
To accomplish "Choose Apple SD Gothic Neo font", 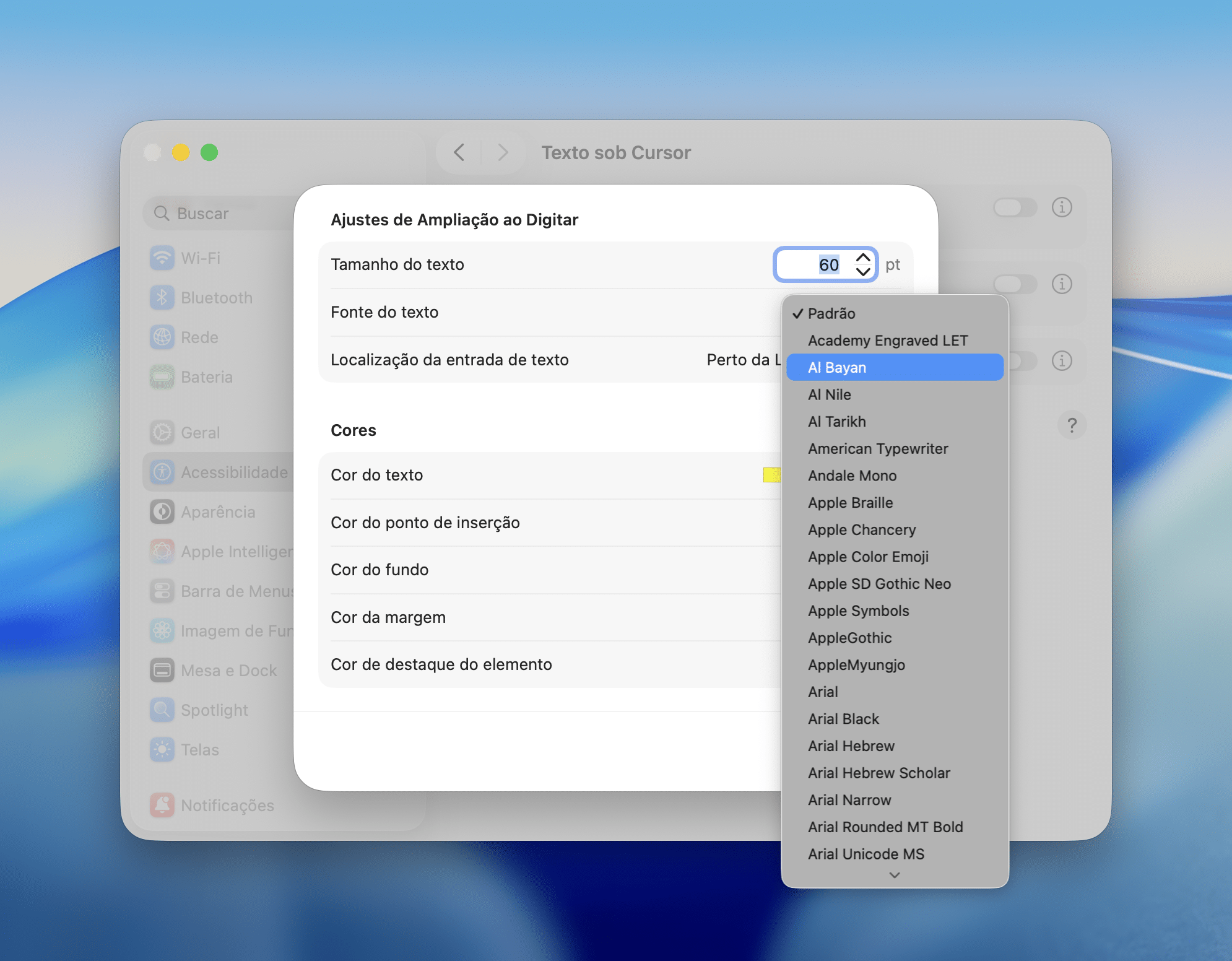I will coord(895,584).
